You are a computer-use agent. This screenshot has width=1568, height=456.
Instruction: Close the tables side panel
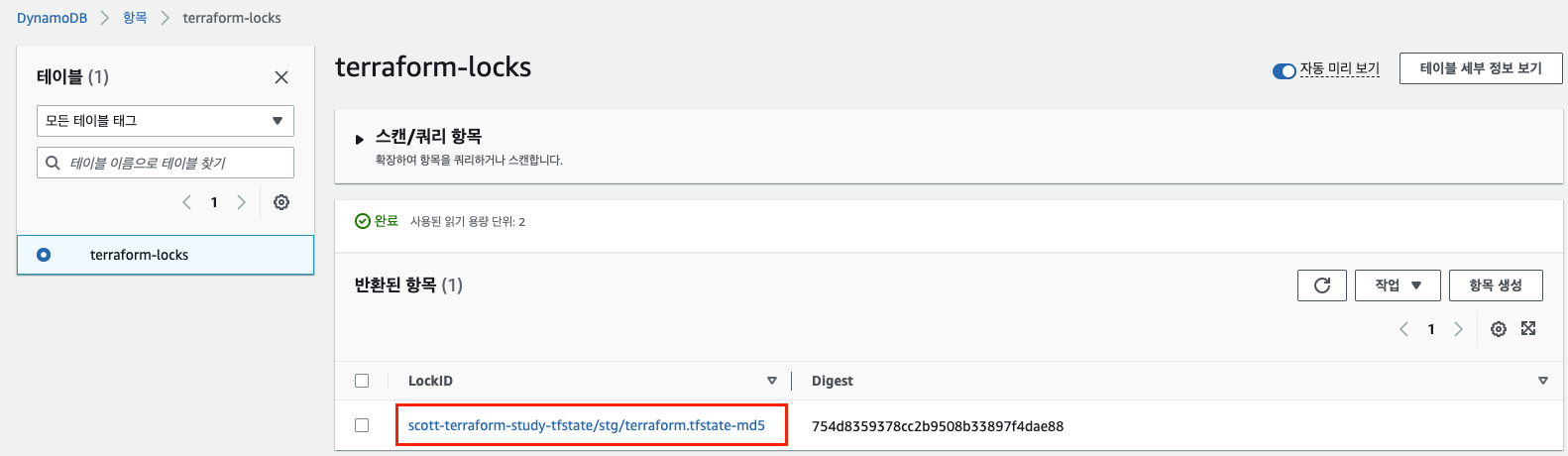(x=281, y=77)
